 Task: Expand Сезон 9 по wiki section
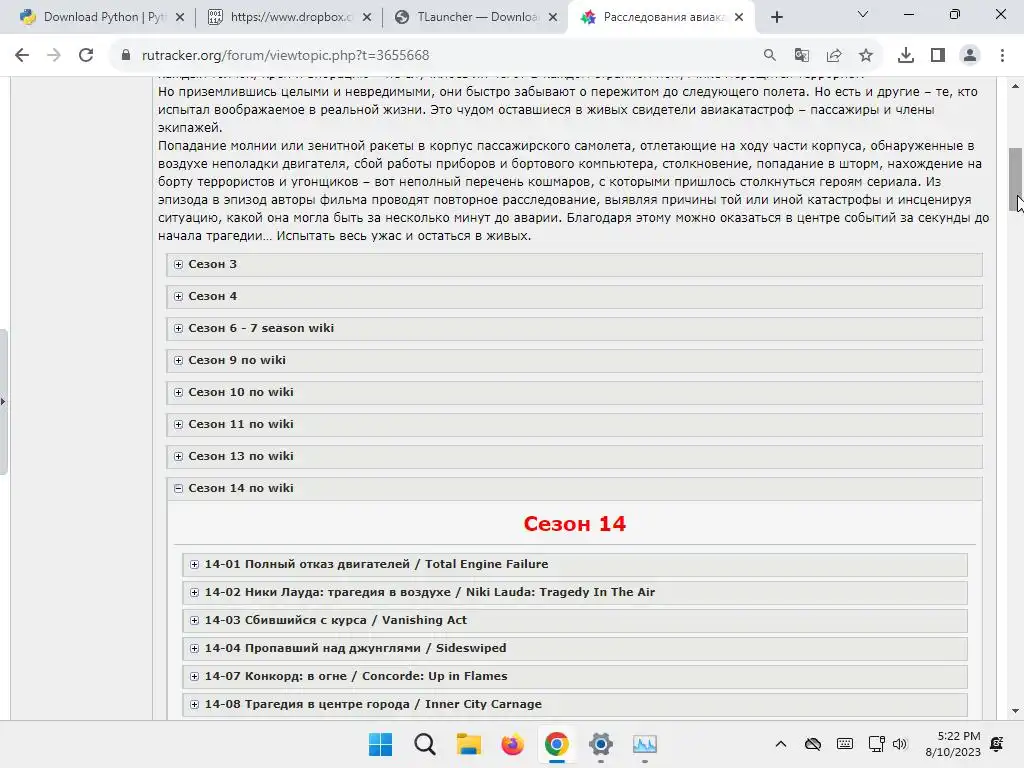575,360
